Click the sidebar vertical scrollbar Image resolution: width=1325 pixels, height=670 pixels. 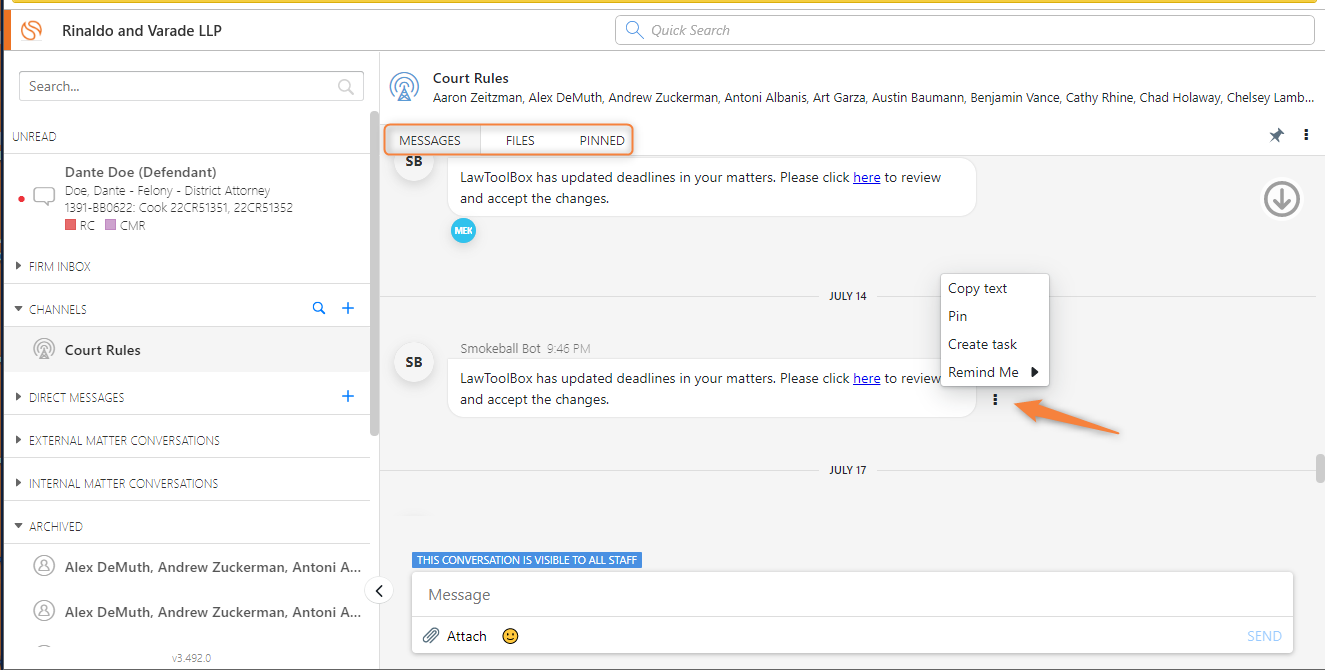click(x=374, y=272)
